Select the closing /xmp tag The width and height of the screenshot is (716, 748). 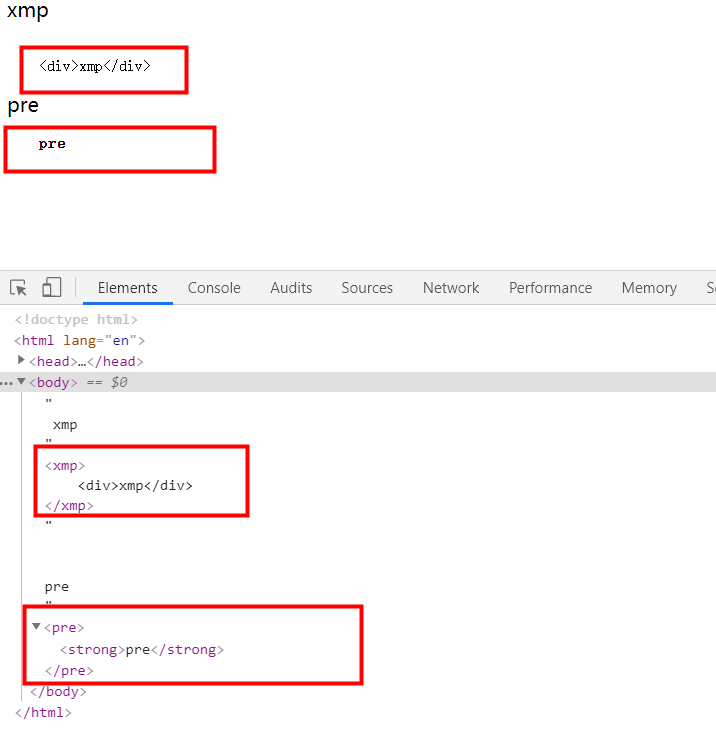tap(69, 506)
